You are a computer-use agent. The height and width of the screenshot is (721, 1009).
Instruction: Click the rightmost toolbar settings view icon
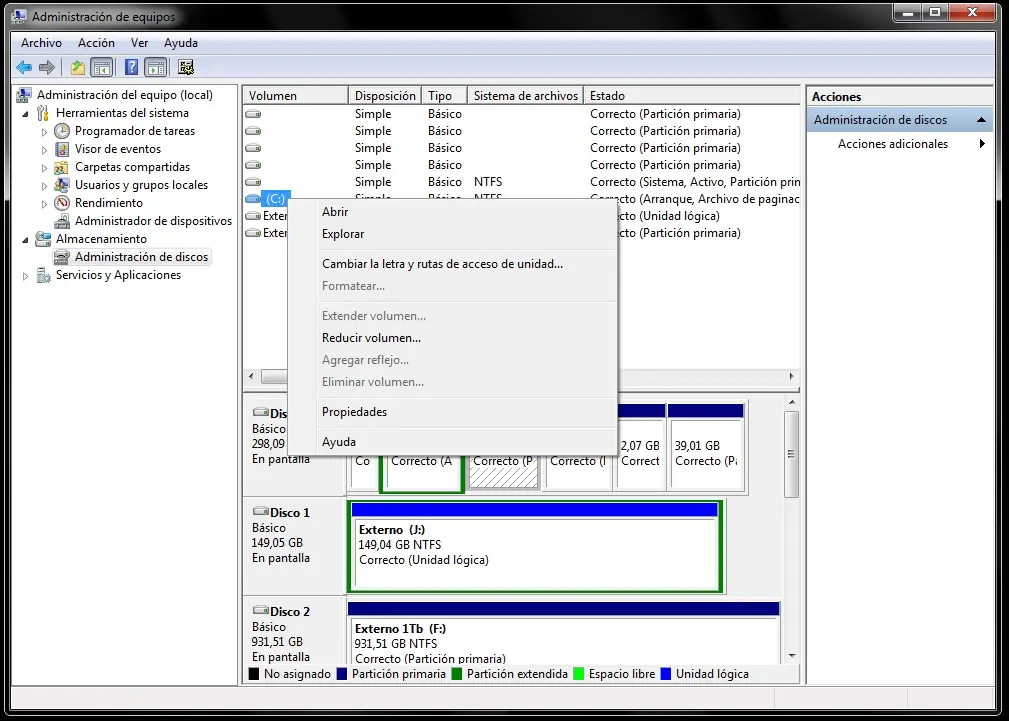(x=186, y=67)
